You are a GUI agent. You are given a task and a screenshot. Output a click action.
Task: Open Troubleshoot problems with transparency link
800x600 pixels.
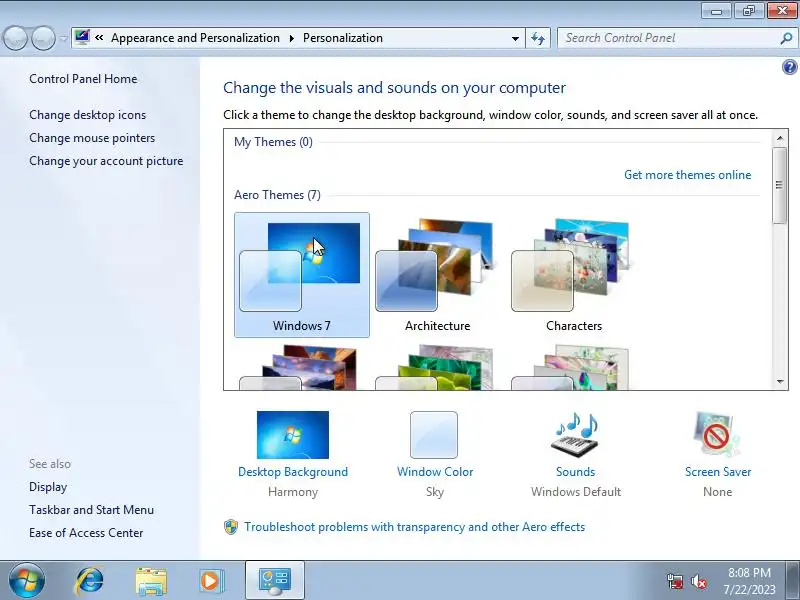pyautogui.click(x=414, y=527)
